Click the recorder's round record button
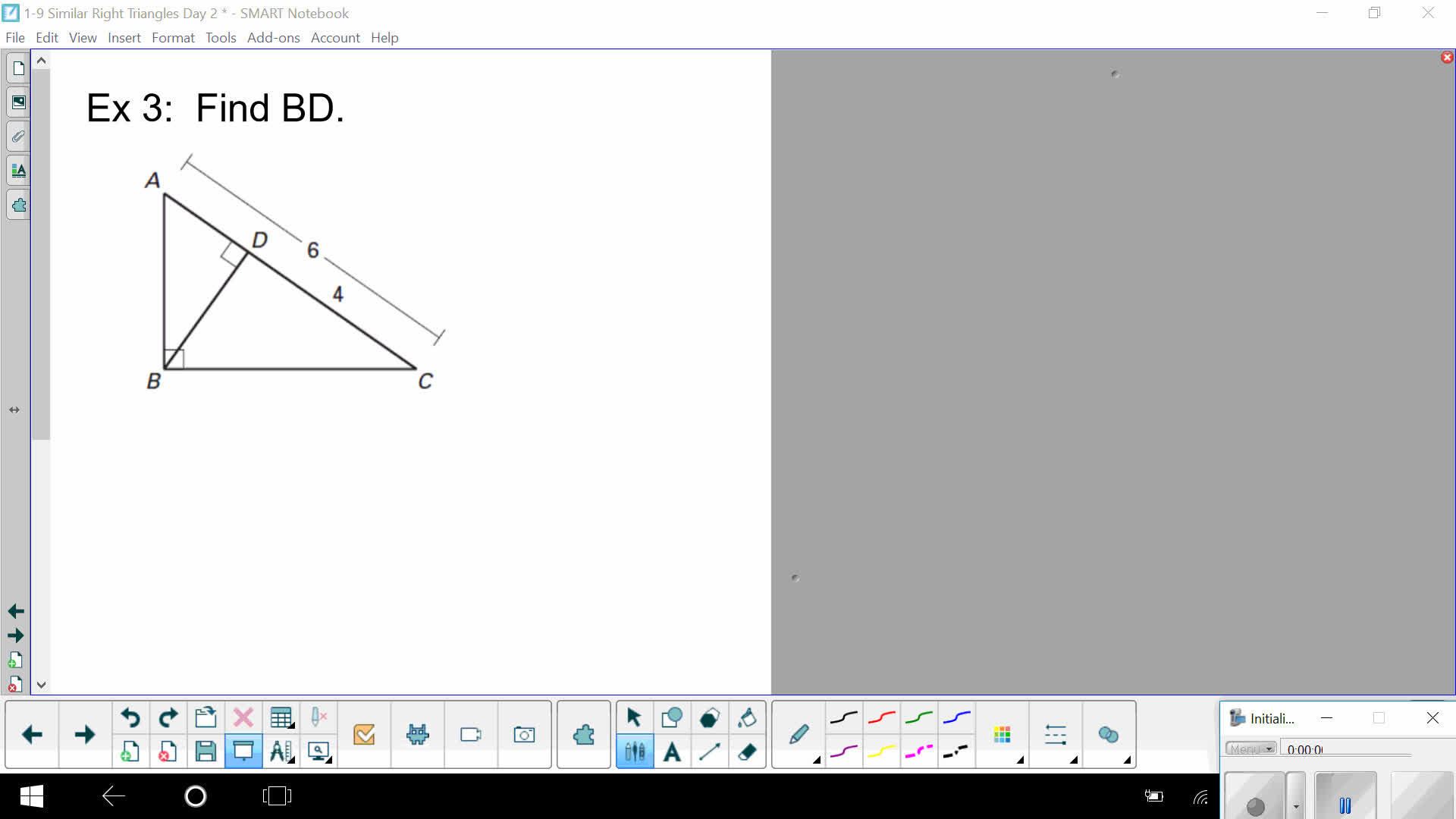The width and height of the screenshot is (1456, 819). 1255,796
